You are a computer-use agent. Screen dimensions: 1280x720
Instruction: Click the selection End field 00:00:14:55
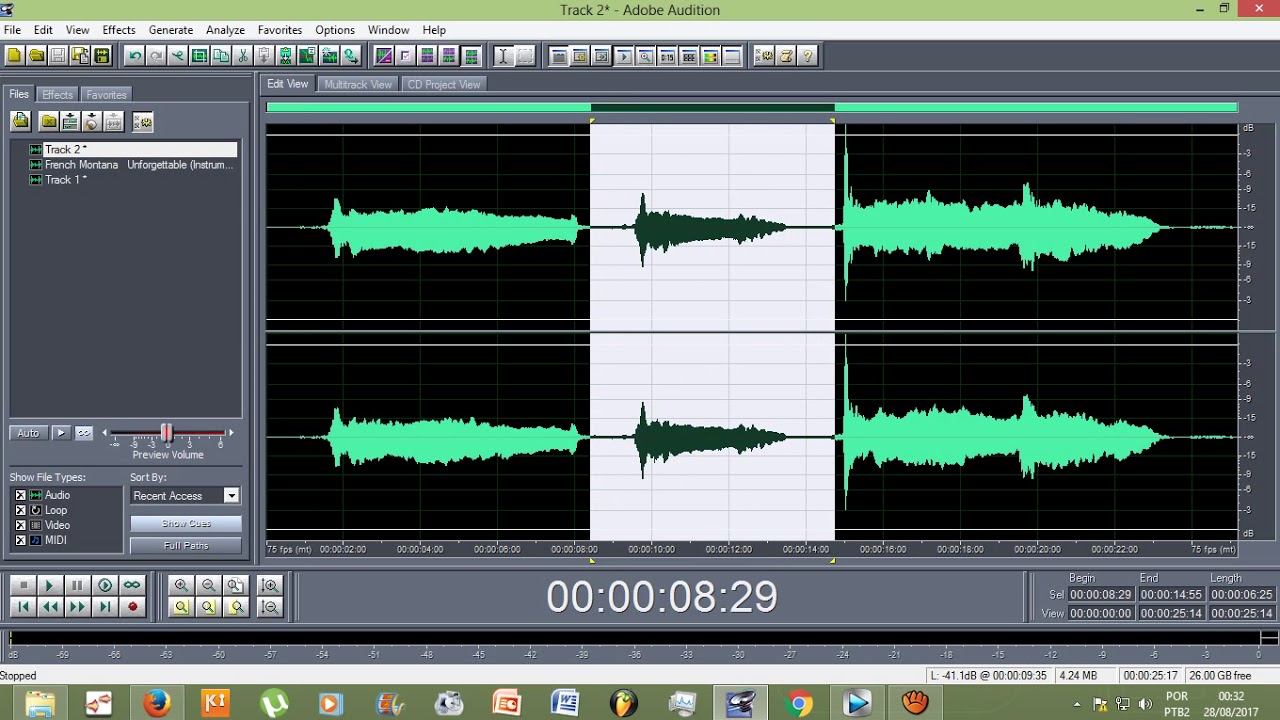coord(1171,595)
